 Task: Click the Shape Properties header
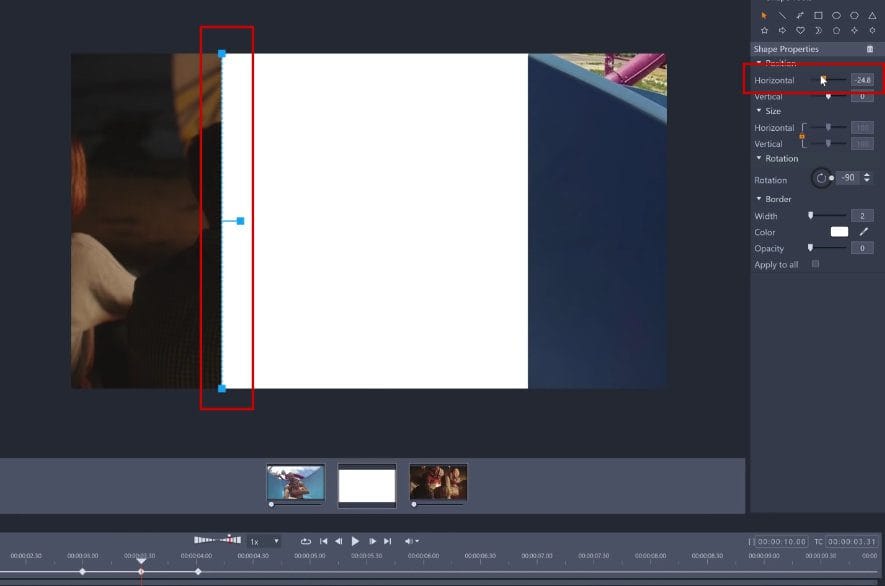coord(787,48)
